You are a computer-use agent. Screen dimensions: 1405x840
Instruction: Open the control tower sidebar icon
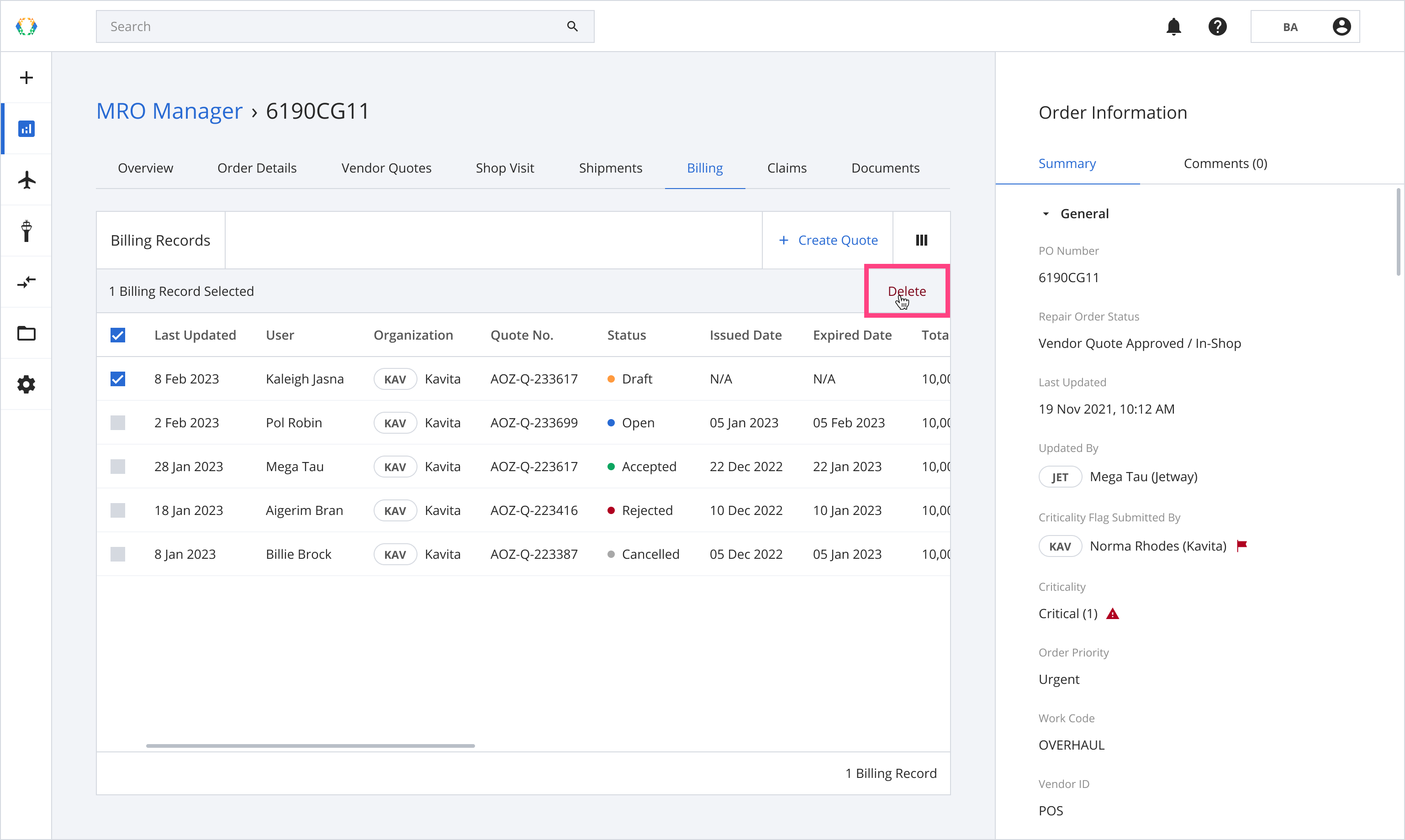point(26,231)
